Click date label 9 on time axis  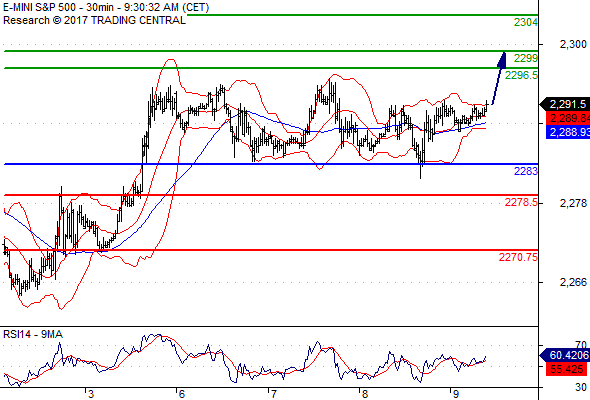(x=456, y=394)
